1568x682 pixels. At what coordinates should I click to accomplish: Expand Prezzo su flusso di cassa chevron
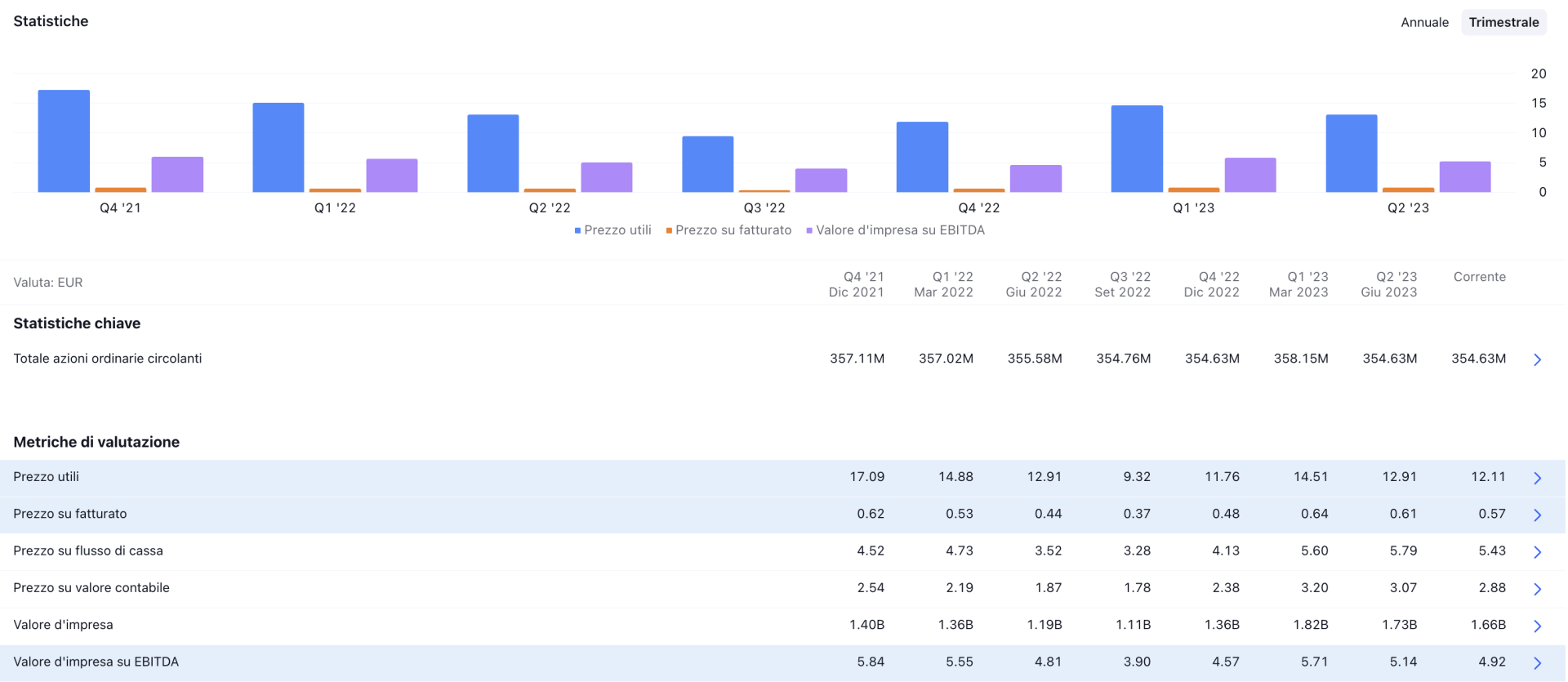(x=1537, y=552)
